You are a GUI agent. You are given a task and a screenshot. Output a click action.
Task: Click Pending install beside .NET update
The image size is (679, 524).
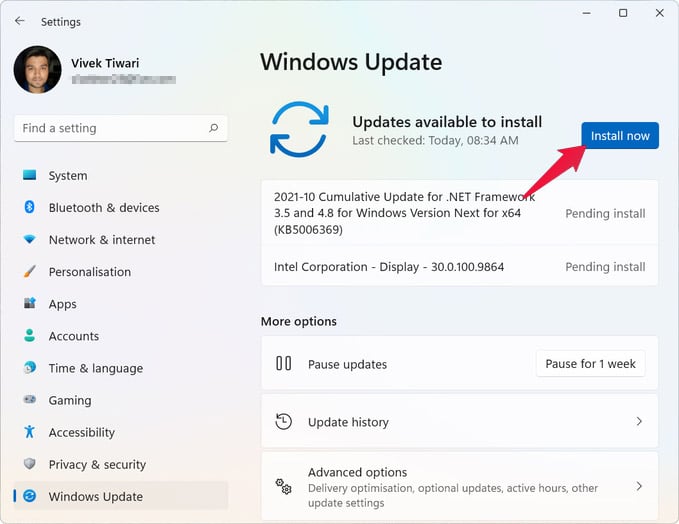pyautogui.click(x=605, y=213)
